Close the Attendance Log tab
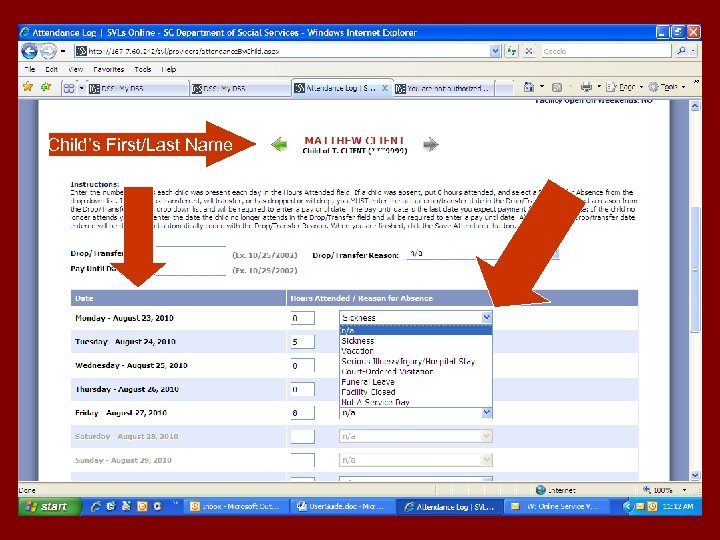The width and height of the screenshot is (720, 540). point(385,88)
